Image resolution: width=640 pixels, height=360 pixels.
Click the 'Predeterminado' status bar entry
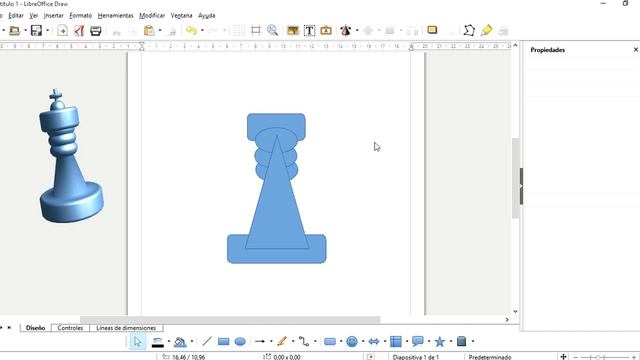[490, 357]
